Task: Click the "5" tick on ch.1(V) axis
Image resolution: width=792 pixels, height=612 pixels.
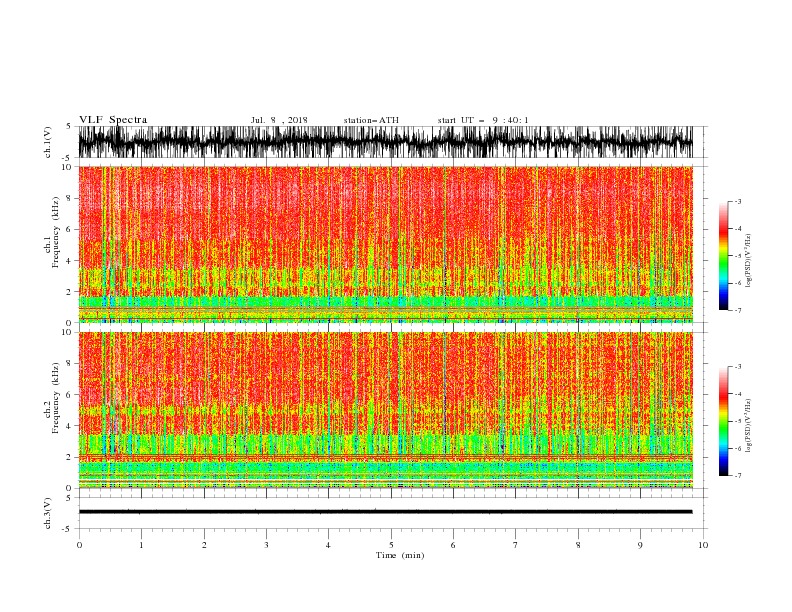Action: 69,126
